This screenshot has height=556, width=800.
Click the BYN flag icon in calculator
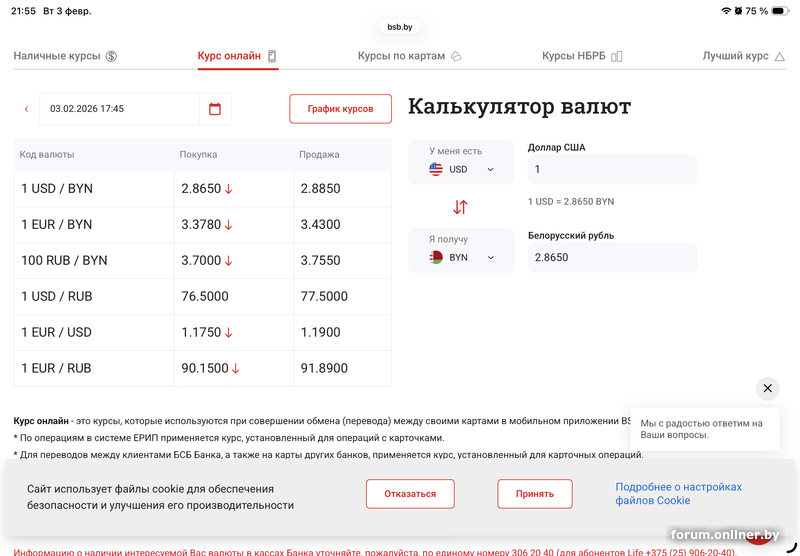[x=436, y=257]
